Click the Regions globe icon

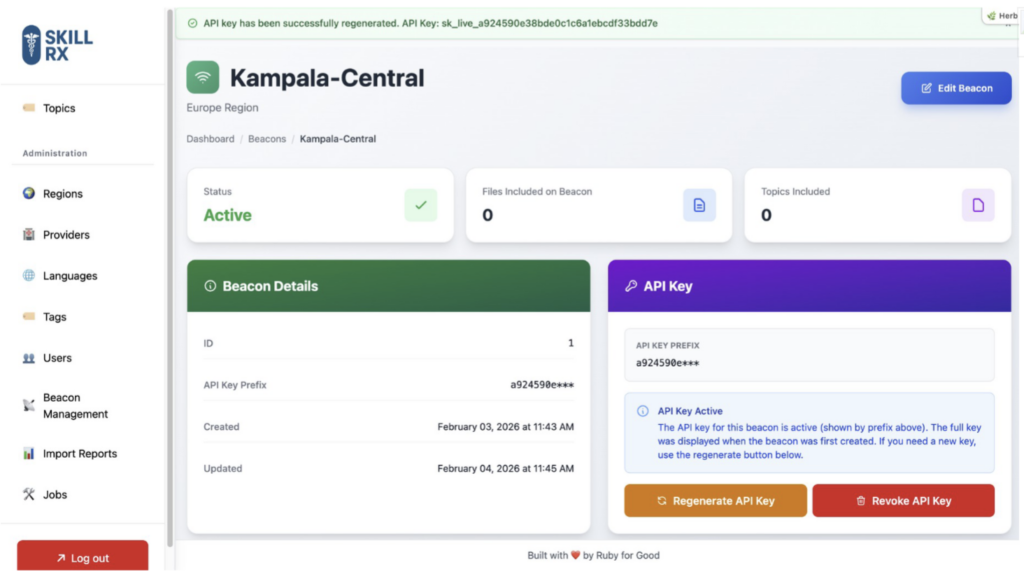(x=29, y=193)
